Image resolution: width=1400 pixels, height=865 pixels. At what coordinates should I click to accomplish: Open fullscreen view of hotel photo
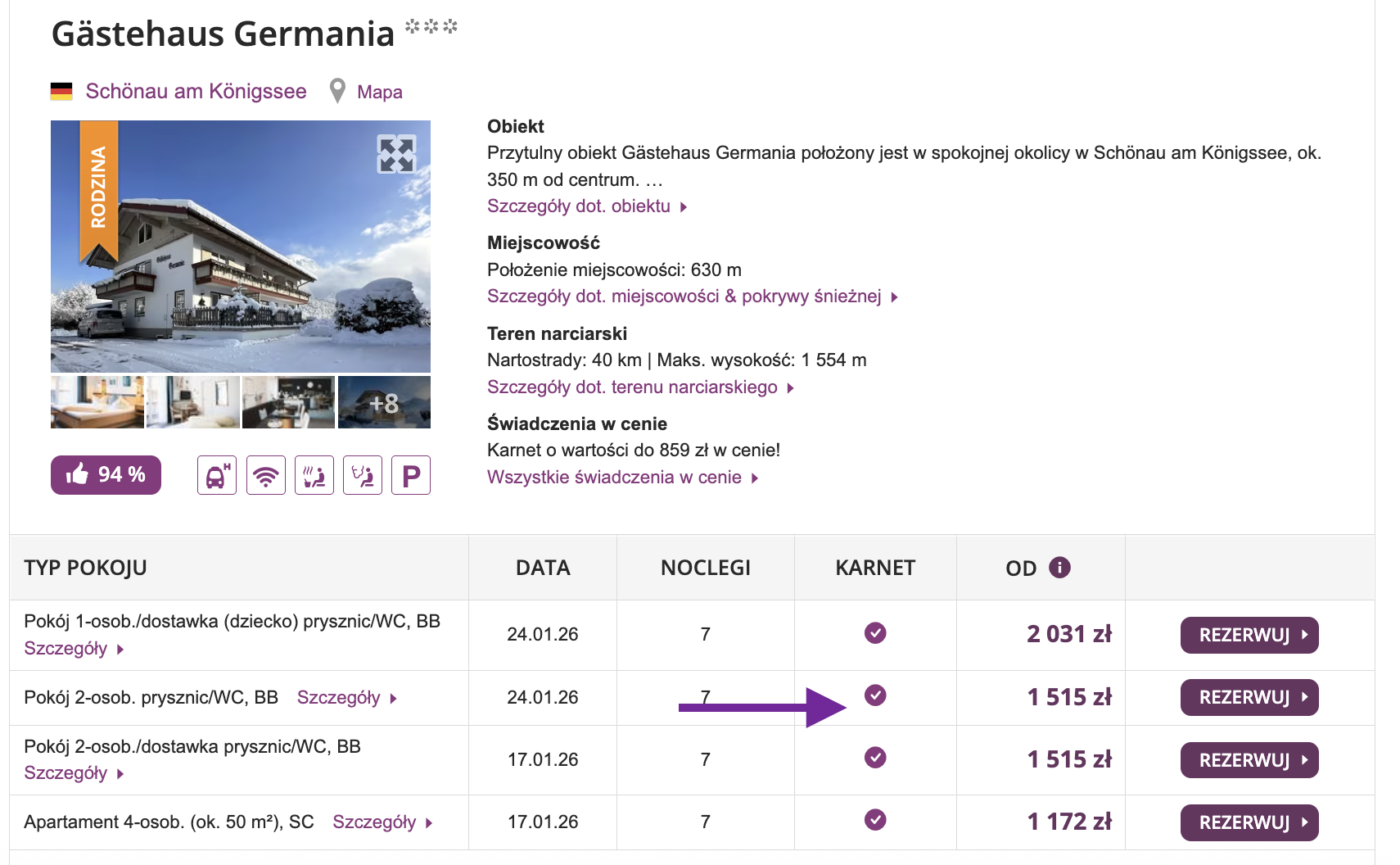pyautogui.click(x=396, y=154)
